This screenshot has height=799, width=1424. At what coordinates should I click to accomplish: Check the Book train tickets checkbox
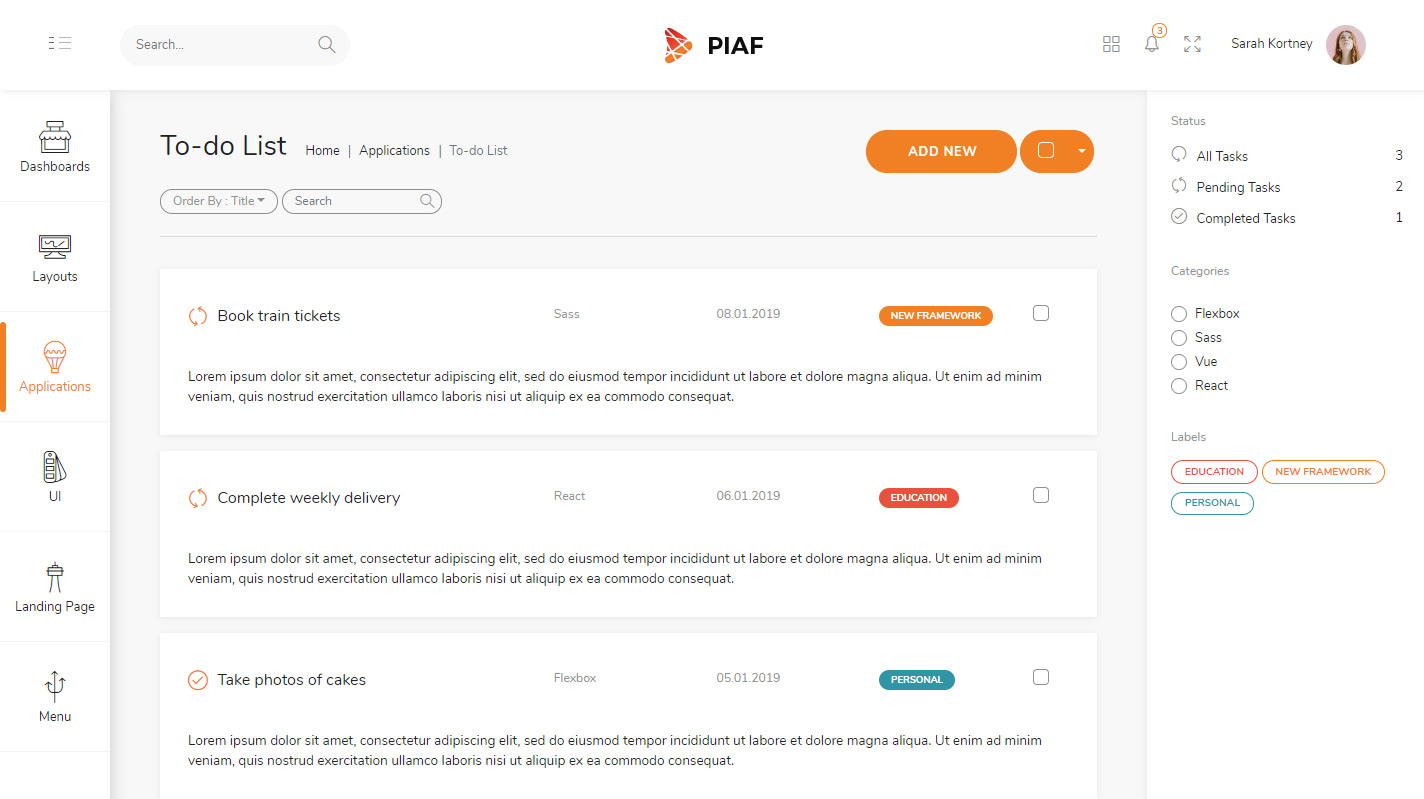coord(1041,313)
